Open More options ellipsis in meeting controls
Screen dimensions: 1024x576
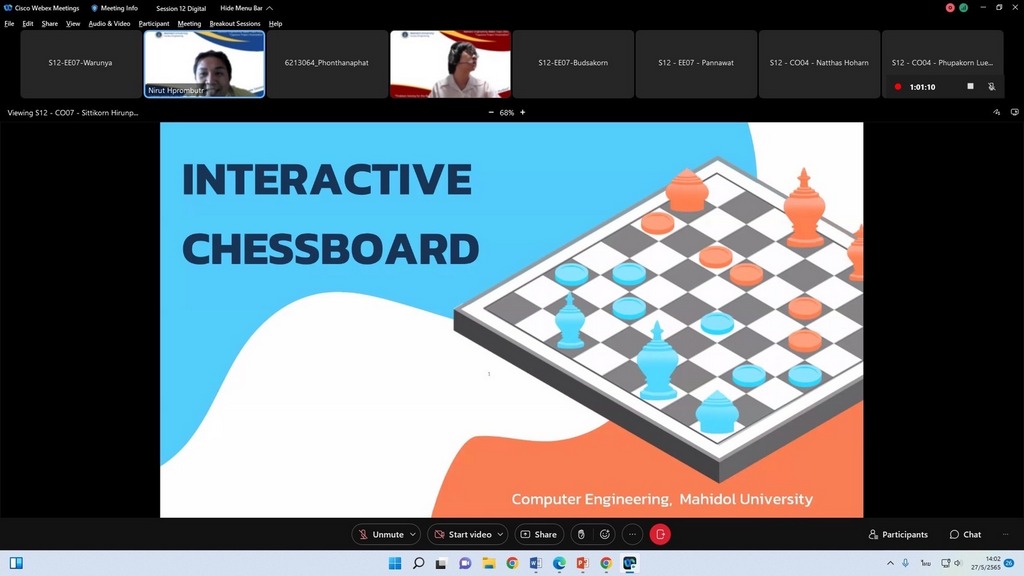632,535
